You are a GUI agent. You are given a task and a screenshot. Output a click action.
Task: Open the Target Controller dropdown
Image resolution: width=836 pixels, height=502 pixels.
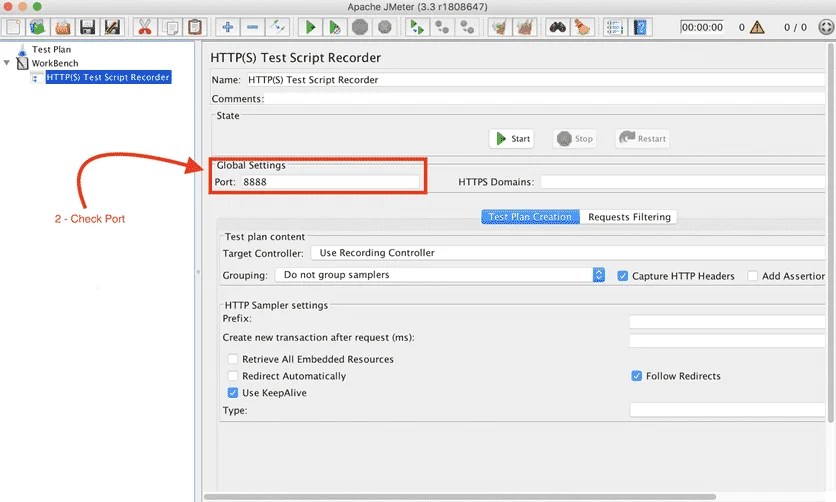[567, 253]
